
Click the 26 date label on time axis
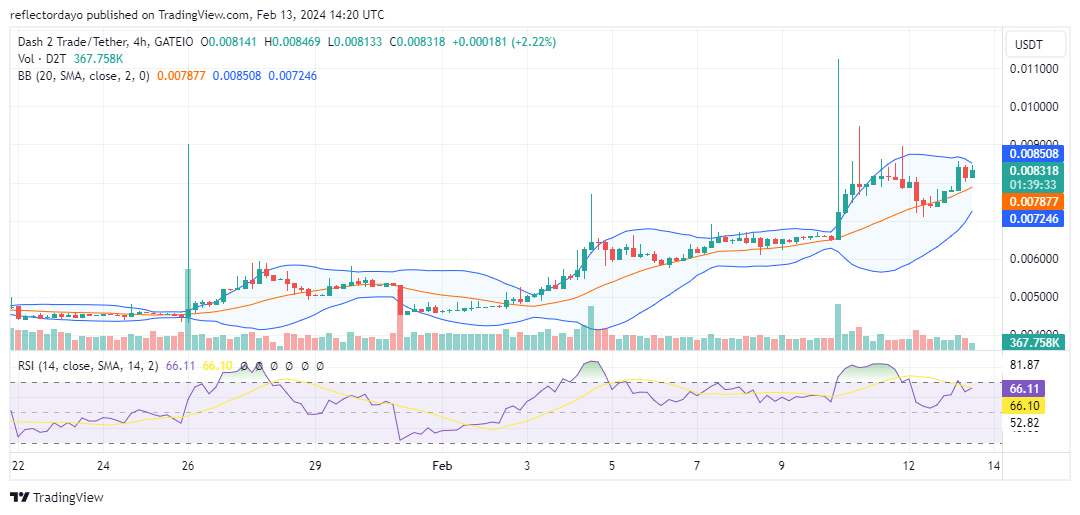click(188, 466)
